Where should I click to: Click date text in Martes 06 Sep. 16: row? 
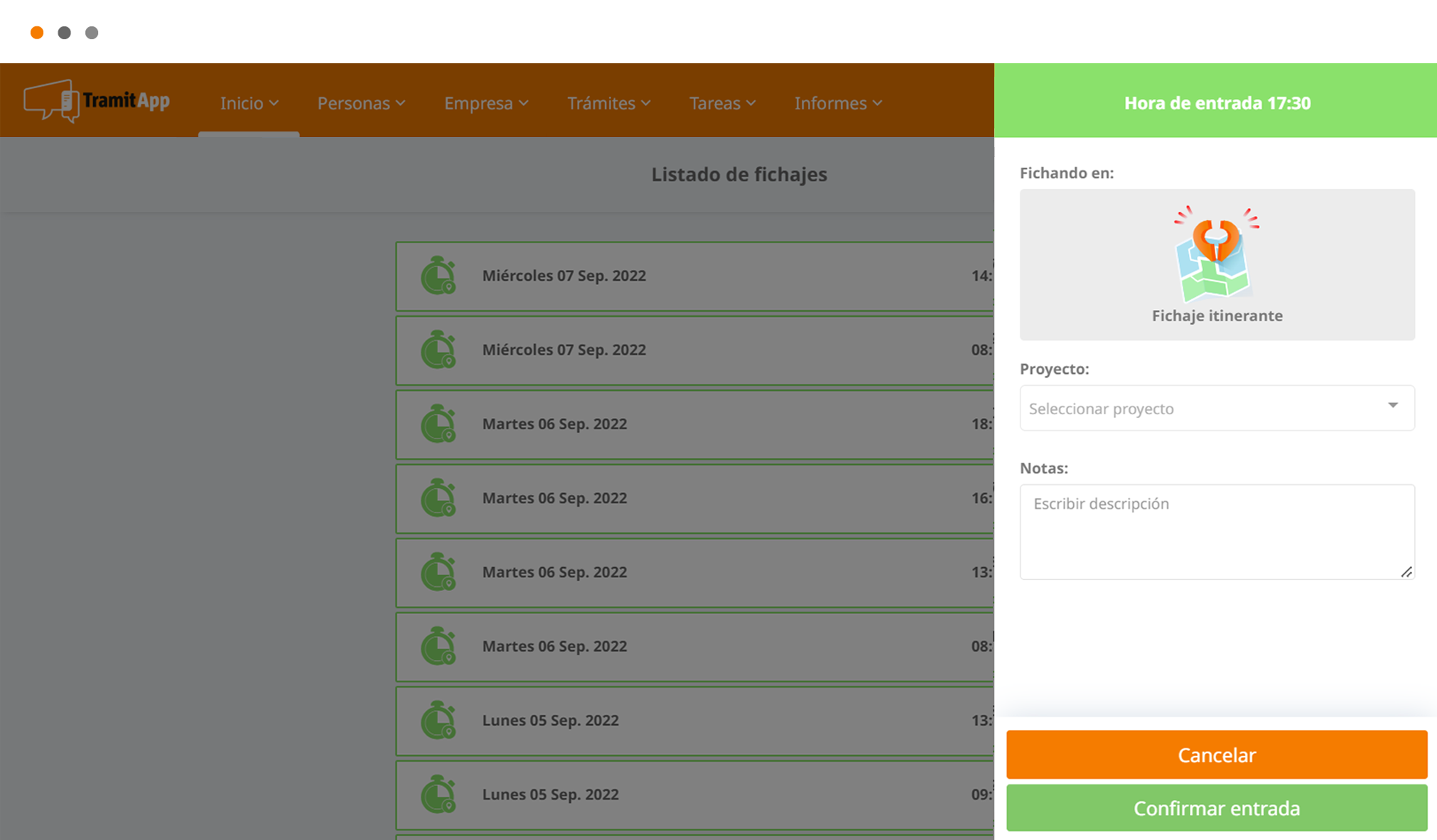[554, 497]
